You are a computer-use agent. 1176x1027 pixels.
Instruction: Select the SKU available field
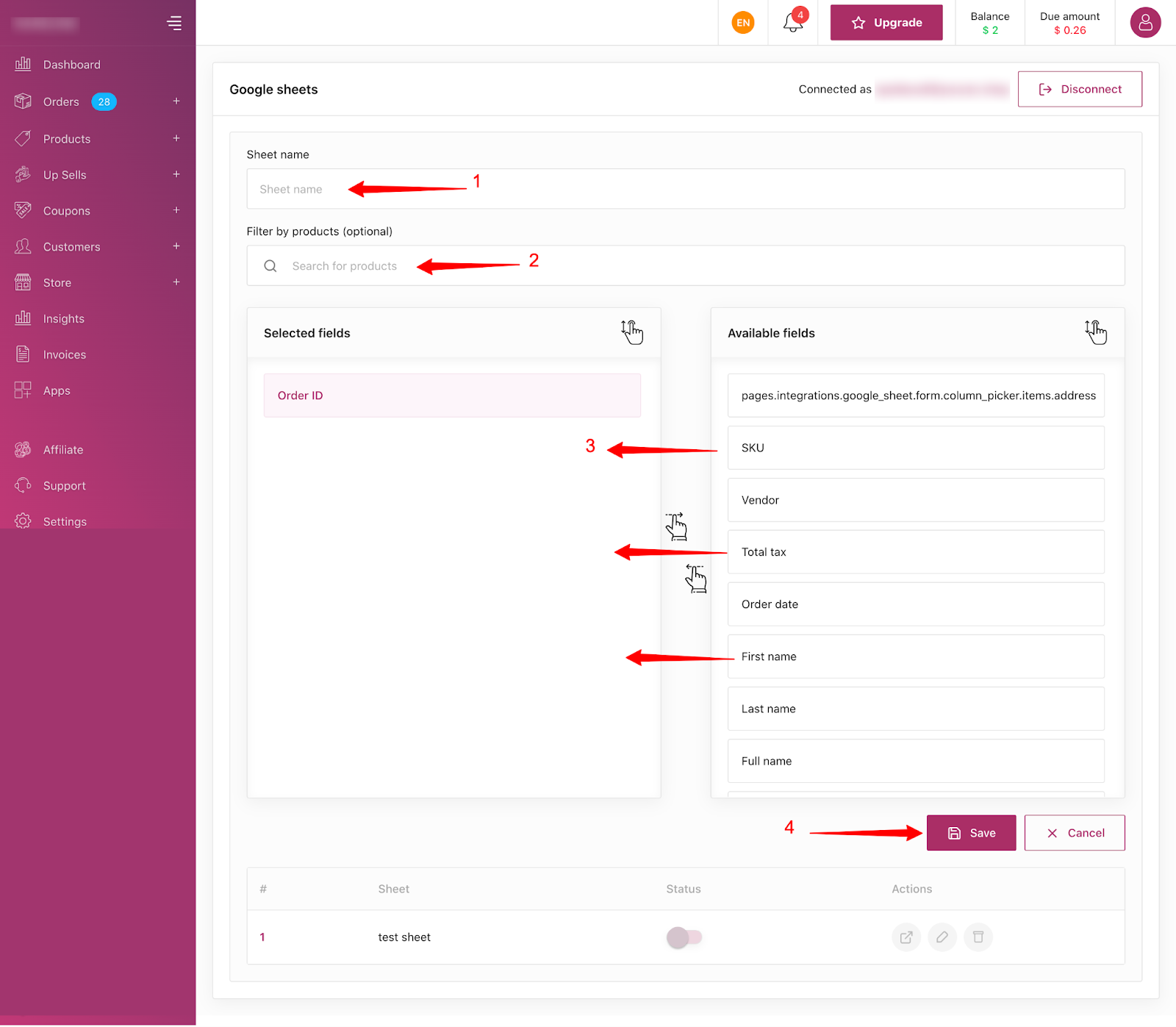[916, 448]
